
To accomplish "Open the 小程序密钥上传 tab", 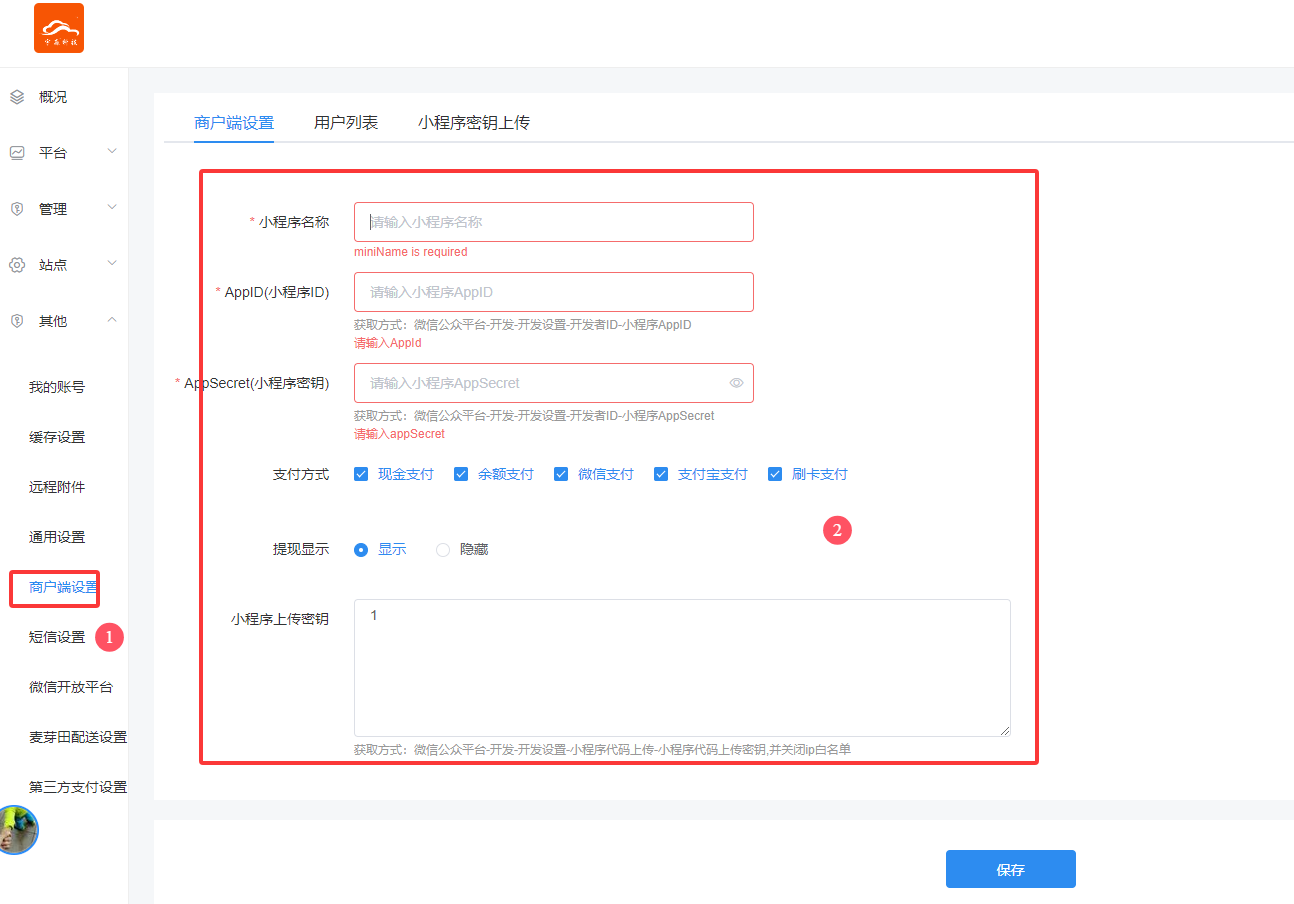I will tap(474, 122).
